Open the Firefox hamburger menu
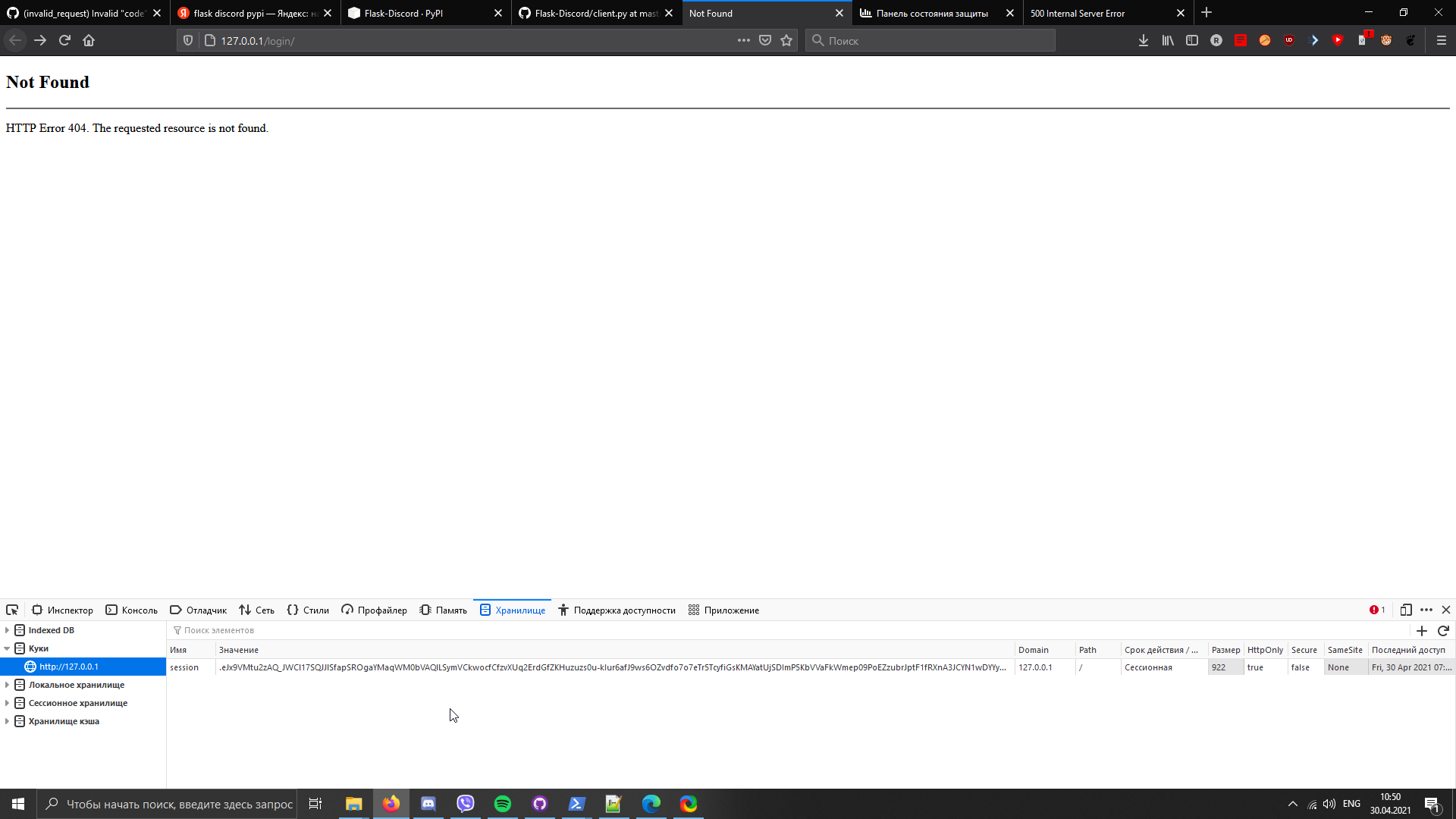This screenshot has width=1456, height=819. coord(1442,40)
